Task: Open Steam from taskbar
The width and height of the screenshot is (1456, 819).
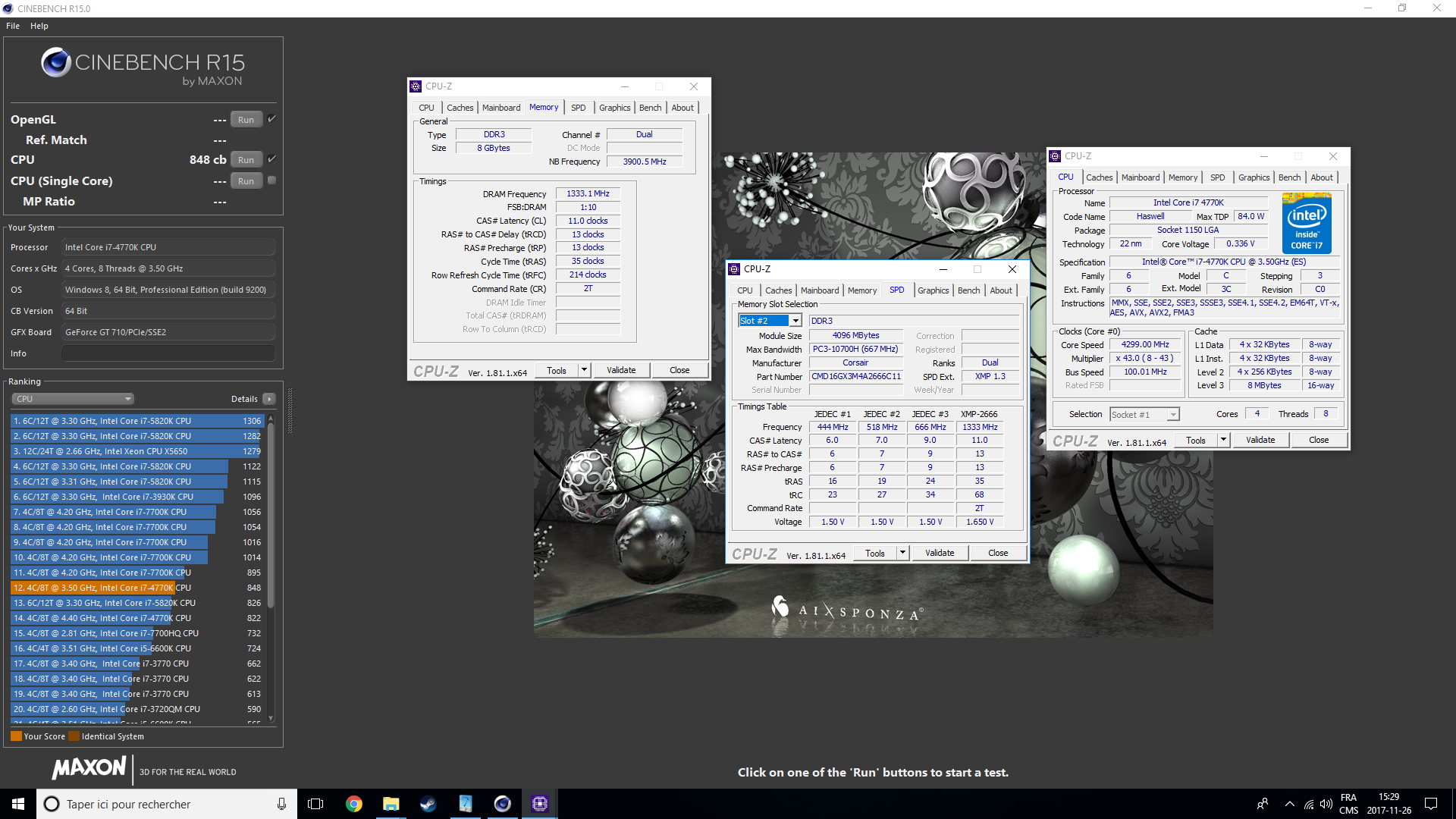Action: 428,804
